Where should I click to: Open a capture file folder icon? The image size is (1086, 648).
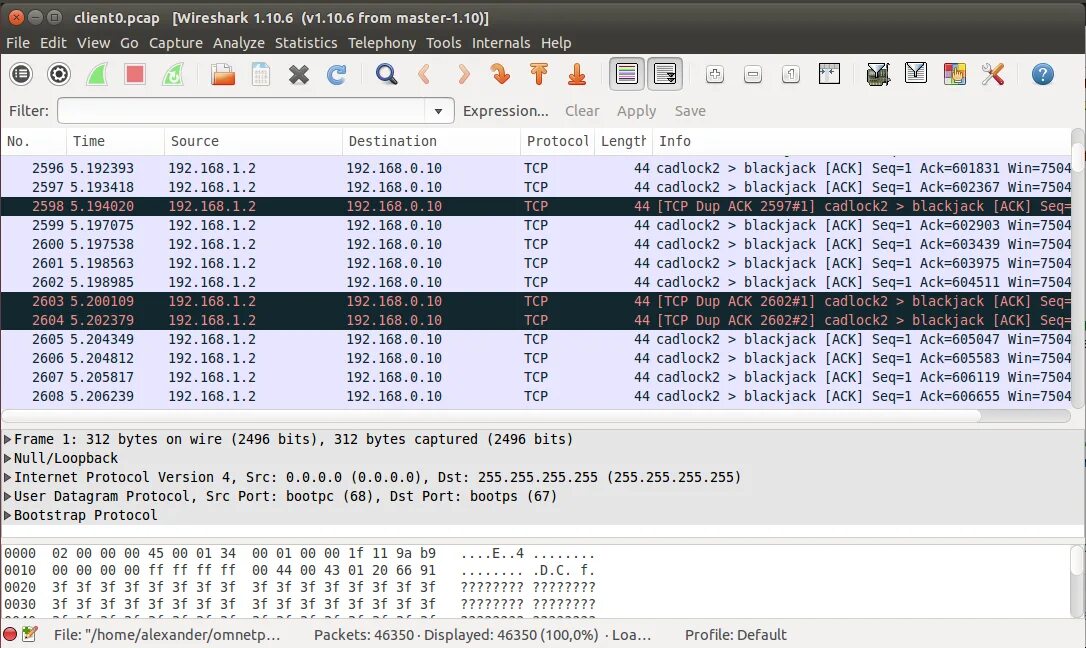click(223, 74)
